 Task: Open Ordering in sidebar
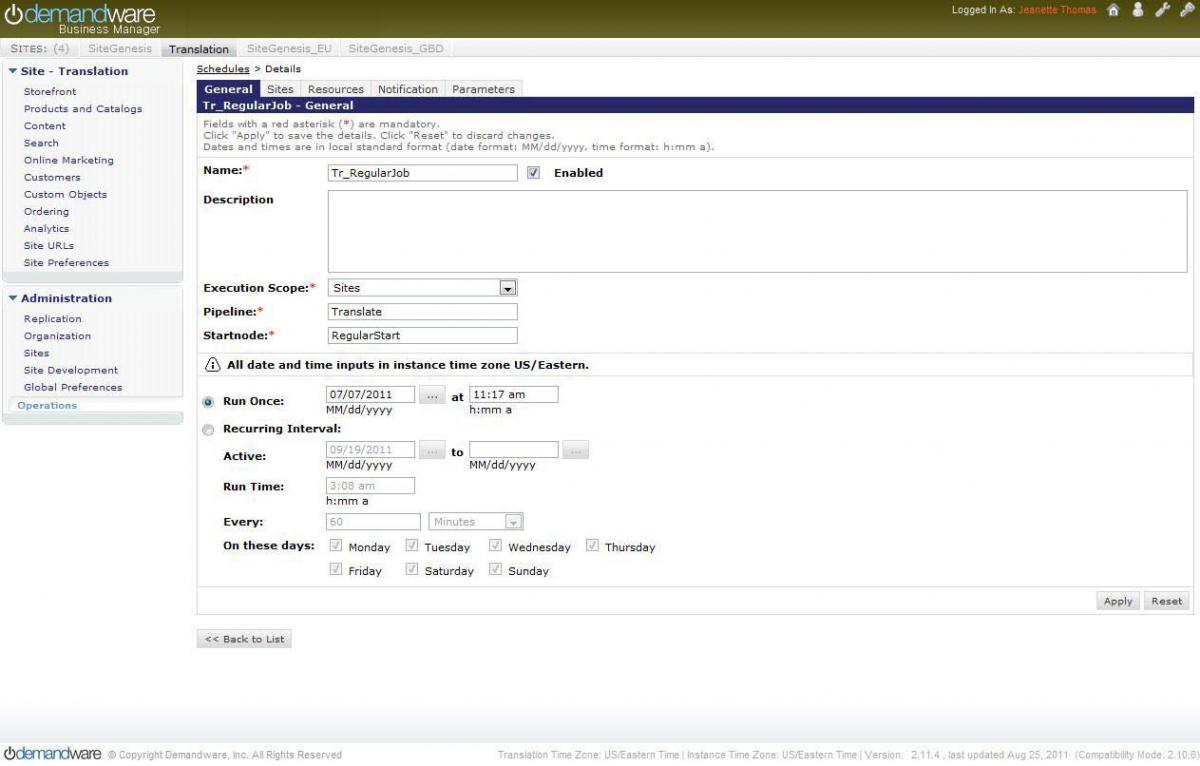coord(47,211)
